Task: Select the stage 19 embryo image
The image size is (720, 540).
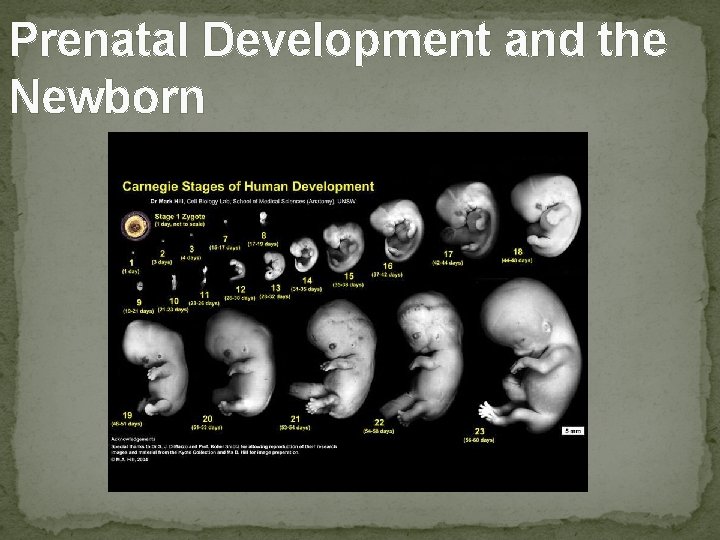Action: (155, 367)
